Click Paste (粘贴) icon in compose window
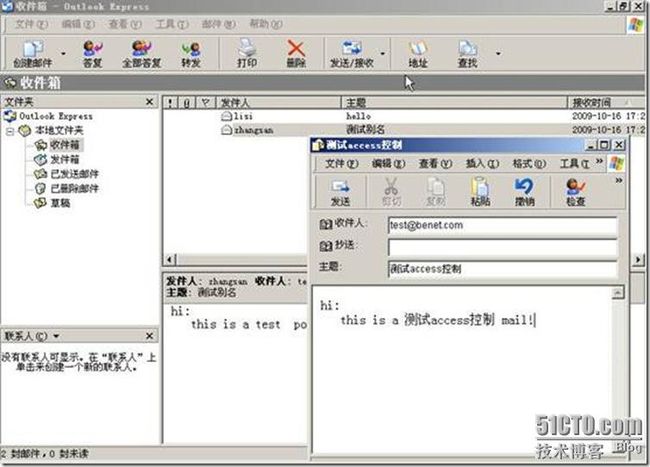 [480, 192]
